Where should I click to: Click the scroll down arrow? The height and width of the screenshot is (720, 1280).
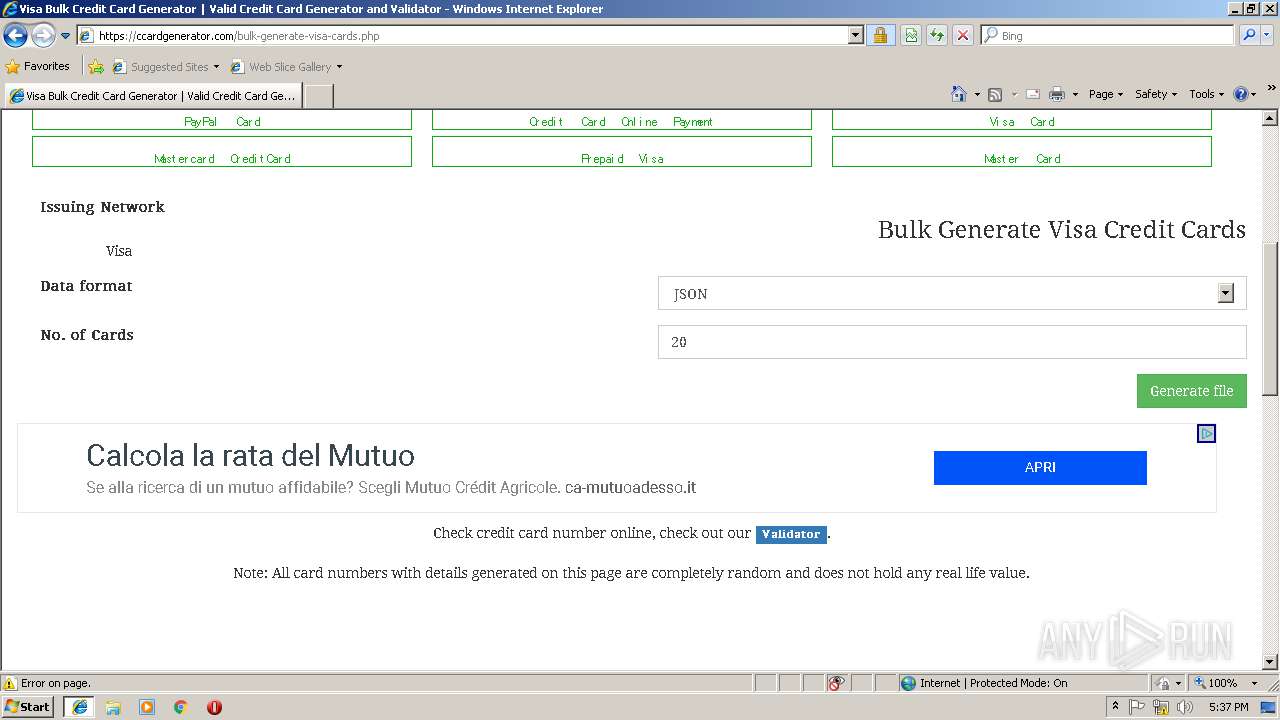pyautogui.click(x=1270, y=662)
